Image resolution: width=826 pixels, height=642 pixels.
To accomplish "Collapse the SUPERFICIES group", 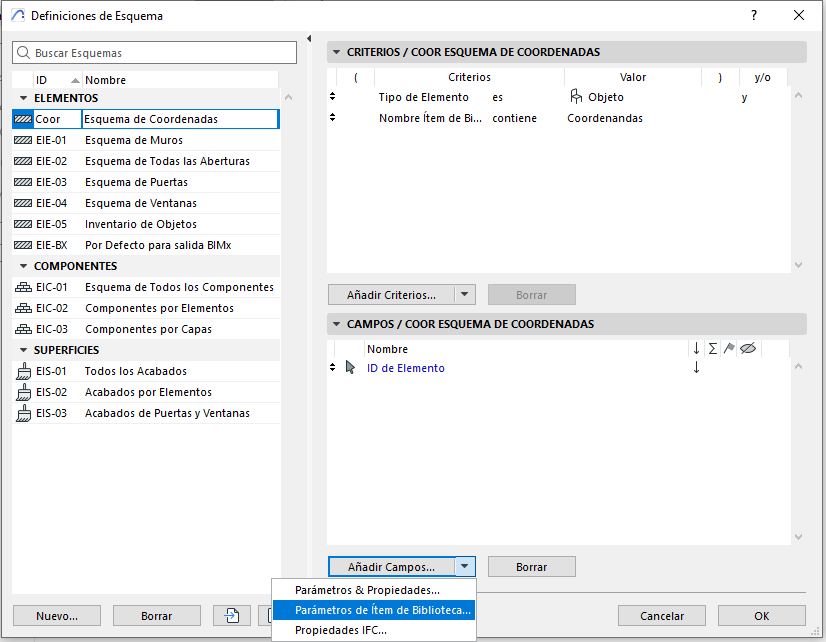I will tap(23, 350).
